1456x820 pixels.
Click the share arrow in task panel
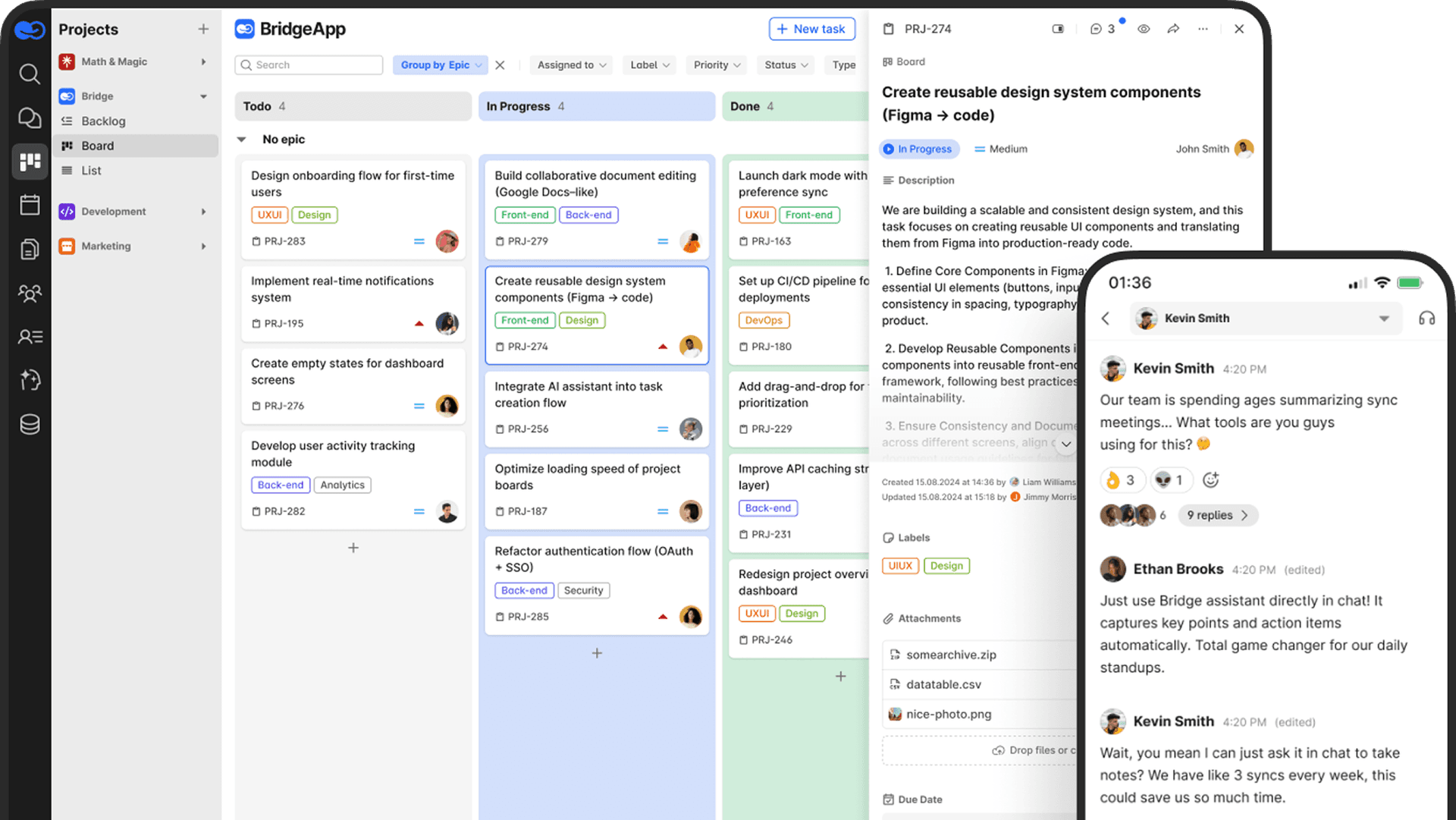pyautogui.click(x=1173, y=29)
